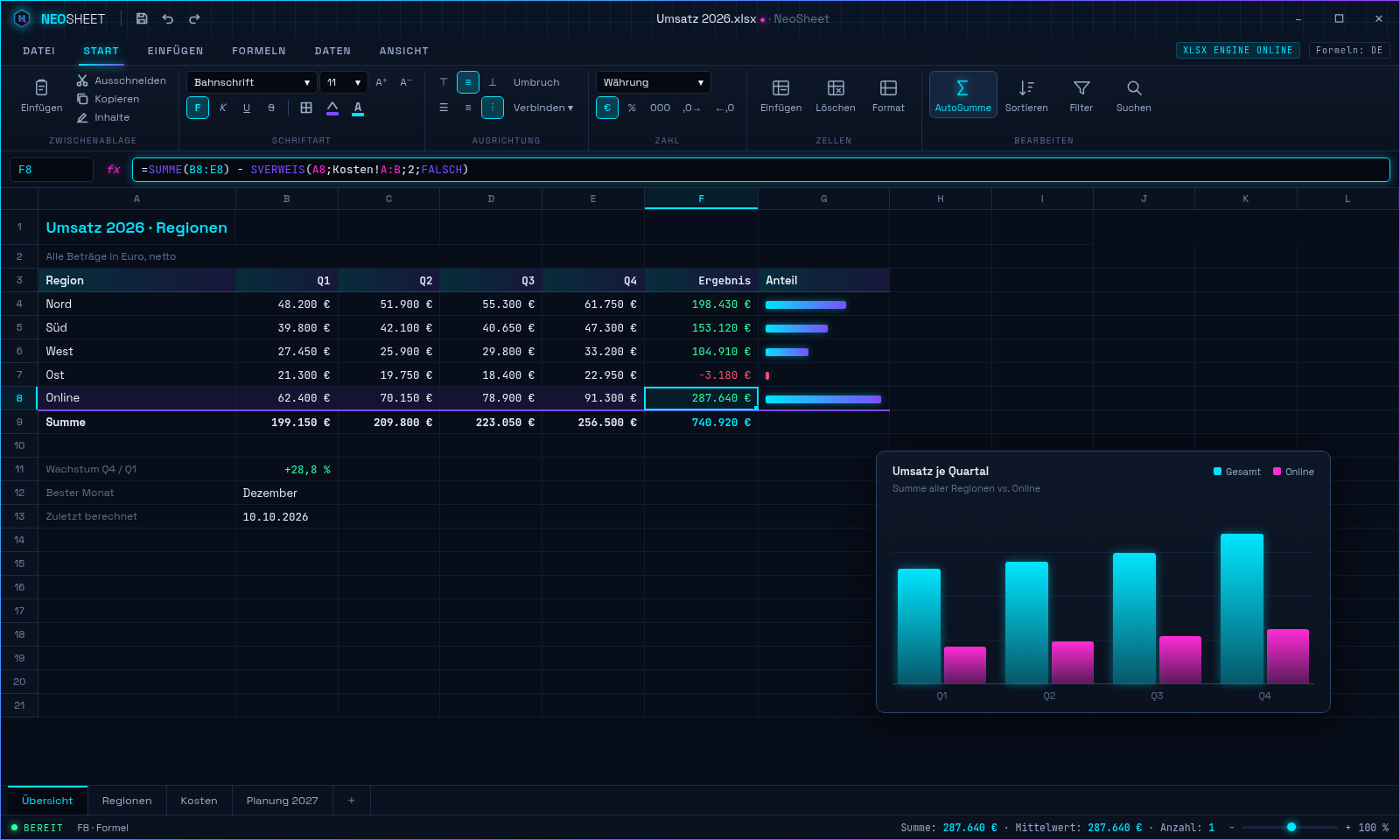Click the F8 name box field
The height and width of the screenshot is (840, 1400).
52,170
